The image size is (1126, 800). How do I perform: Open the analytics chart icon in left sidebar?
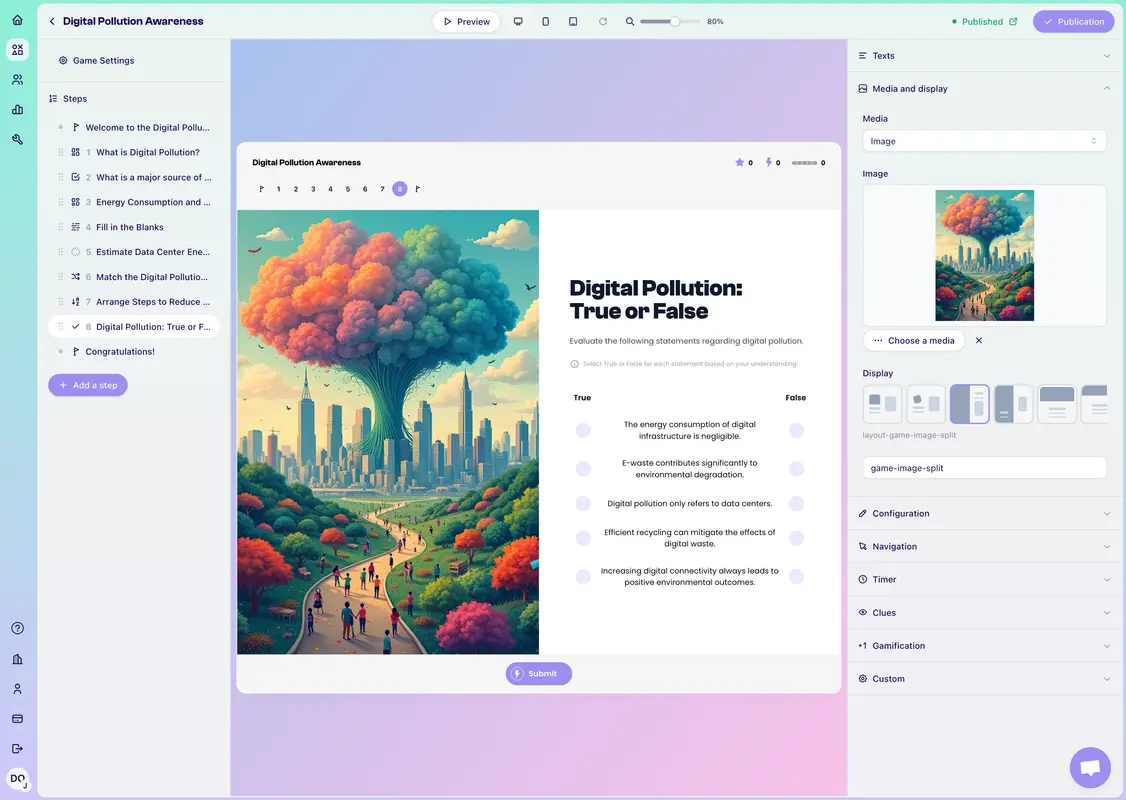[17, 109]
